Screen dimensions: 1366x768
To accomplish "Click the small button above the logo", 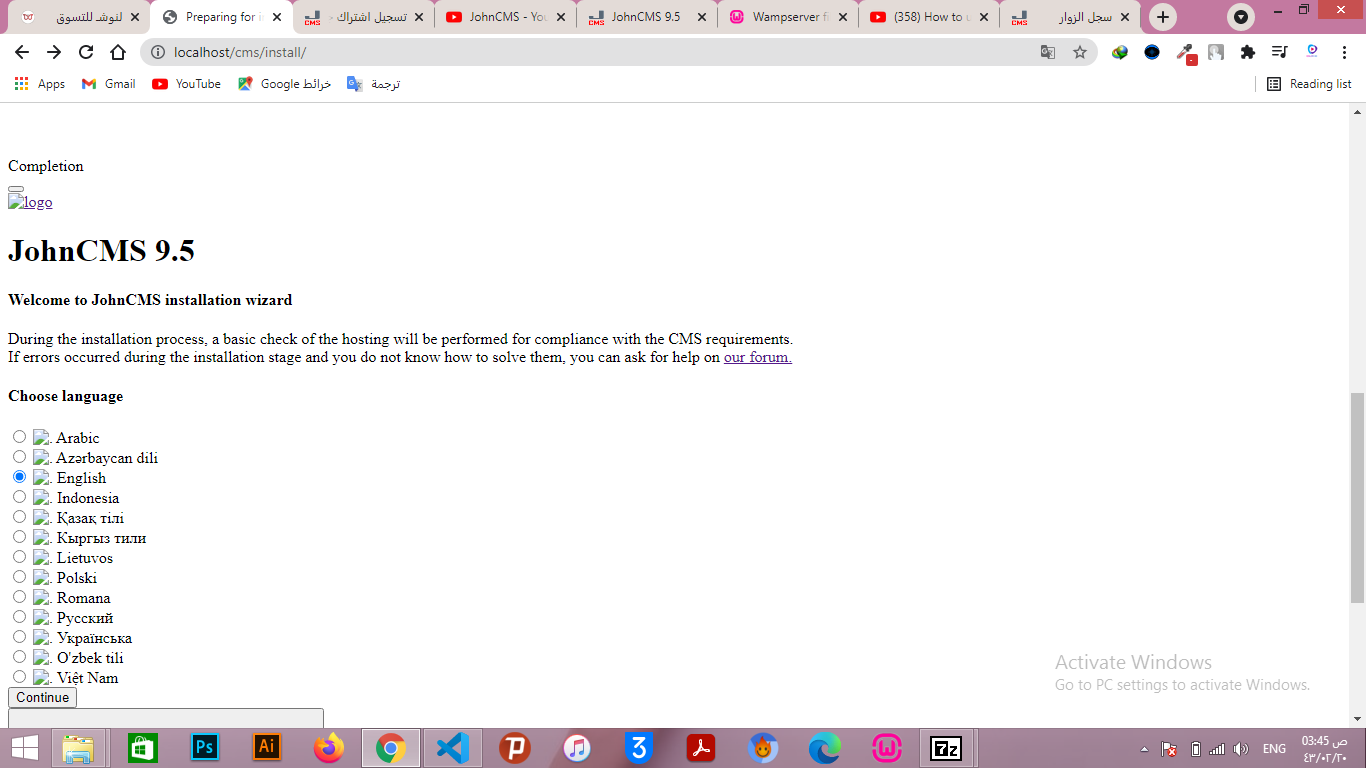I will (x=15, y=188).
